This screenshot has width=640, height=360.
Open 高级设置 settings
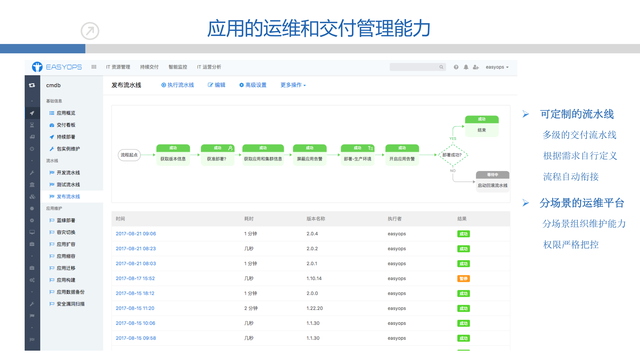[x=253, y=85]
